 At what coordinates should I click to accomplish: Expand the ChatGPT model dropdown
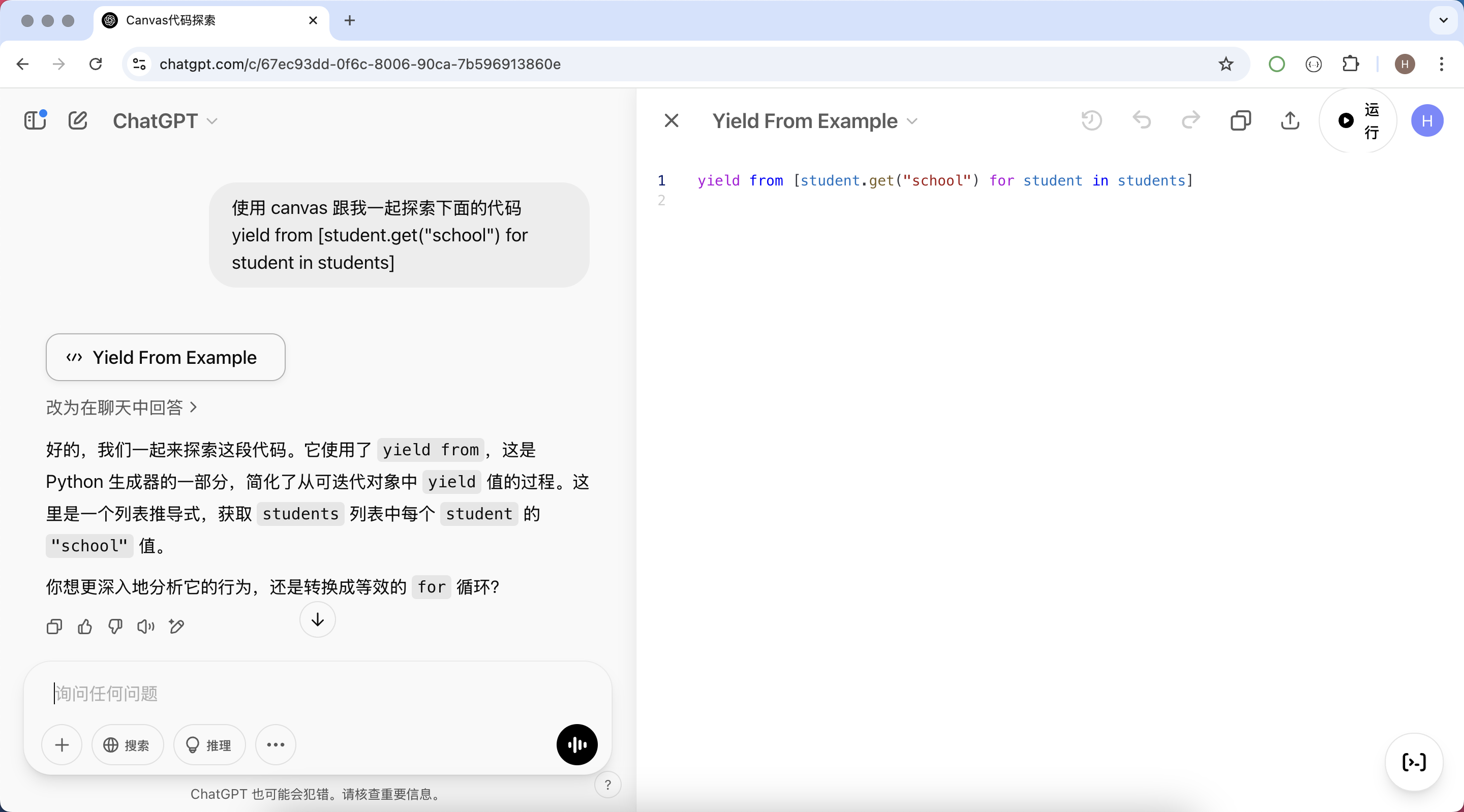click(165, 121)
